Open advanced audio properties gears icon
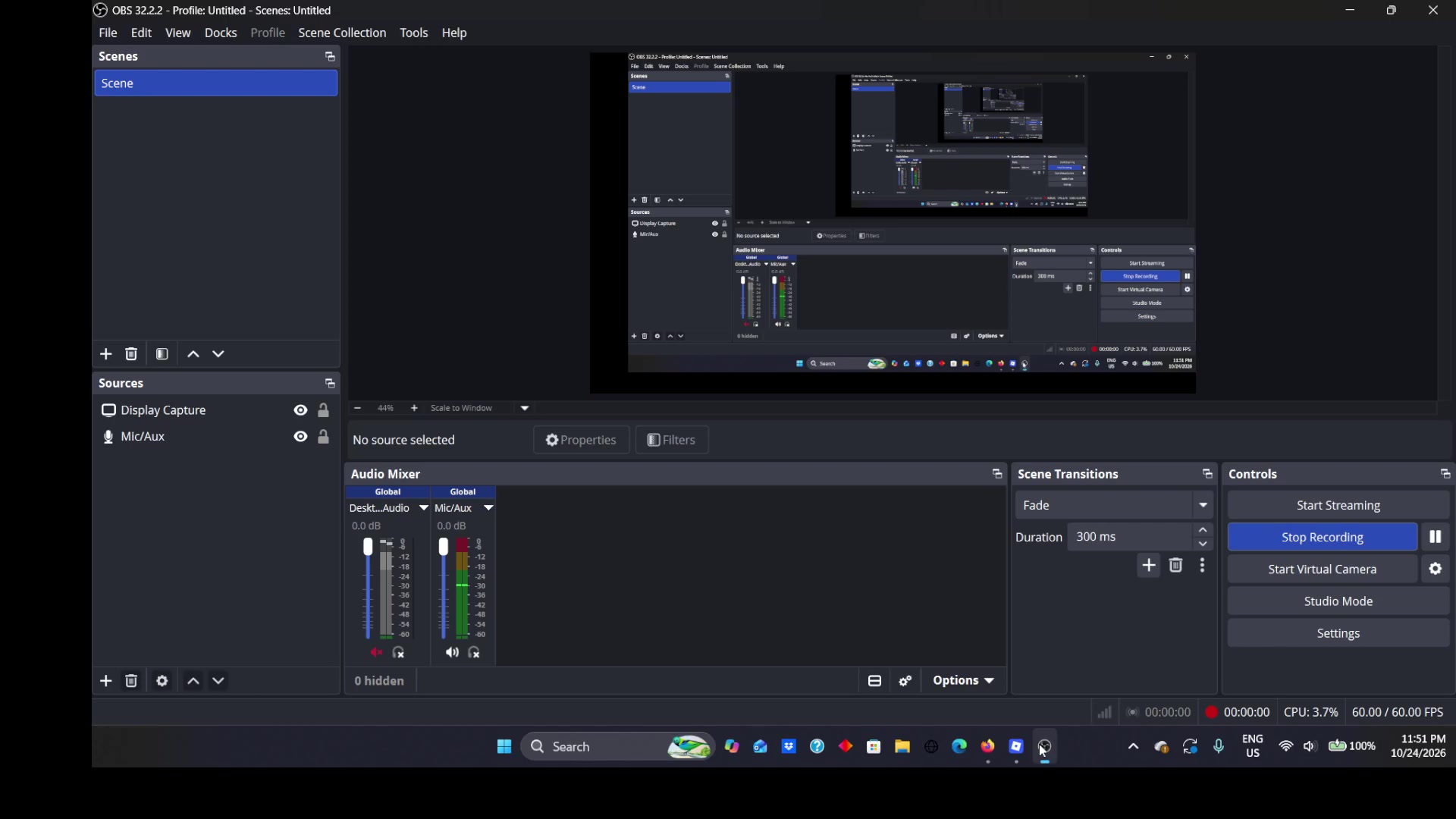Screen dimensions: 1456x819 (906, 682)
